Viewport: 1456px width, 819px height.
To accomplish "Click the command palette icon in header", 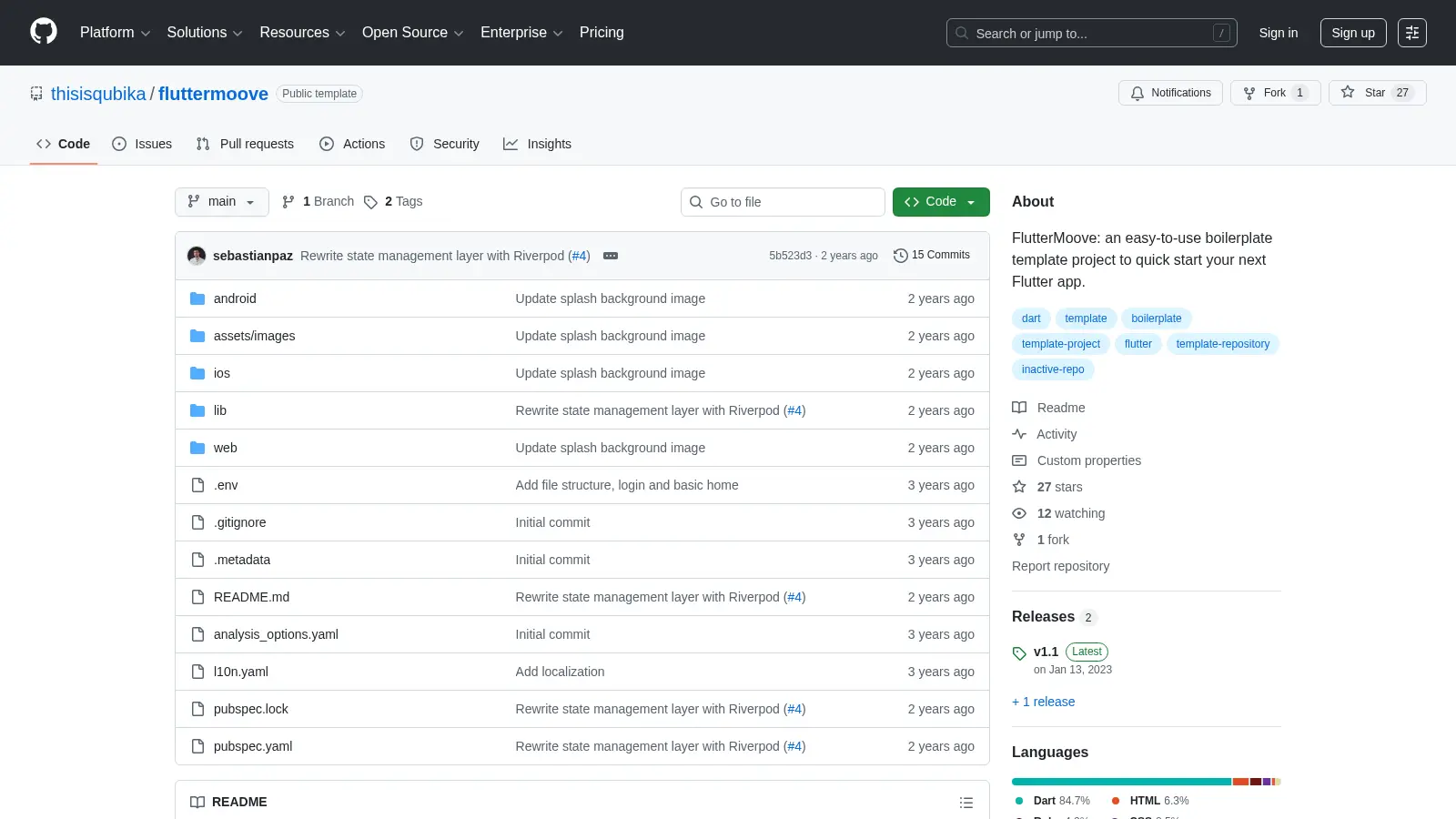I will pos(1412,33).
